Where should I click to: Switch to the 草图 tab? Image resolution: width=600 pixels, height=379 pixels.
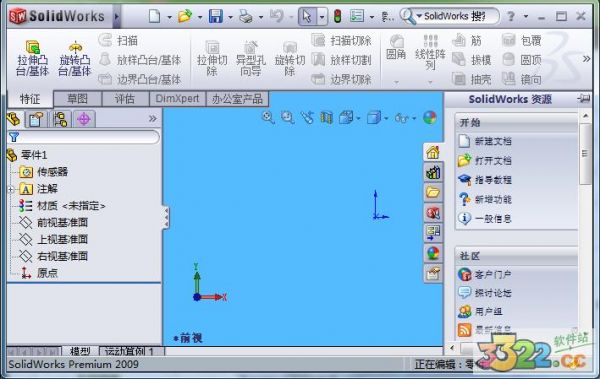[x=77, y=99]
